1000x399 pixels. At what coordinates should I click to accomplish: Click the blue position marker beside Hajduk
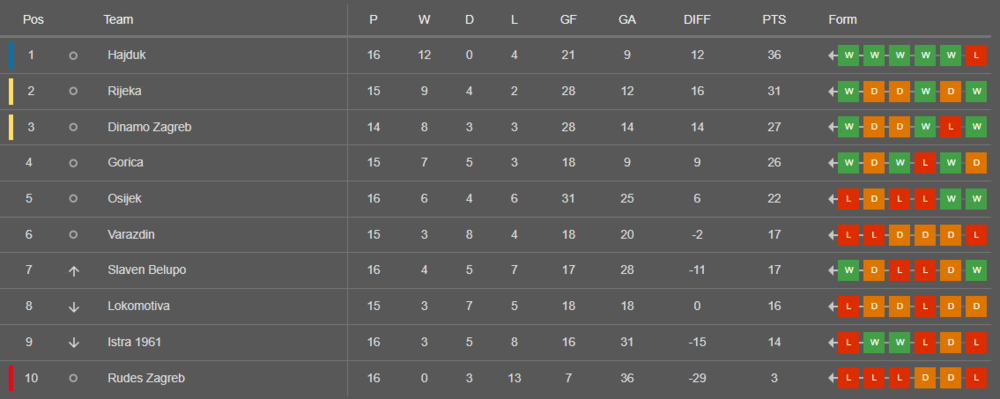tap(11, 55)
